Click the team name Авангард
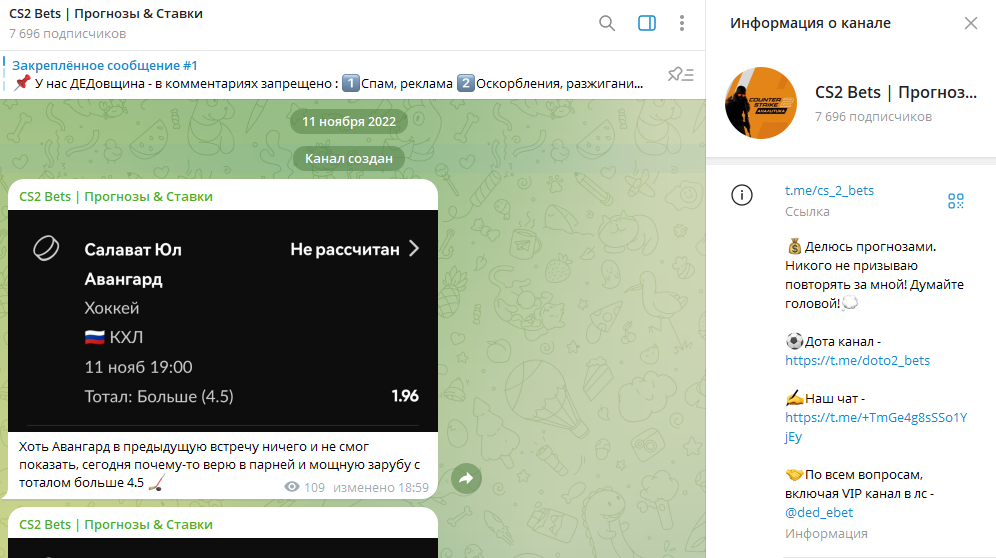Image resolution: width=996 pixels, height=558 pixels. coord(123,279)
